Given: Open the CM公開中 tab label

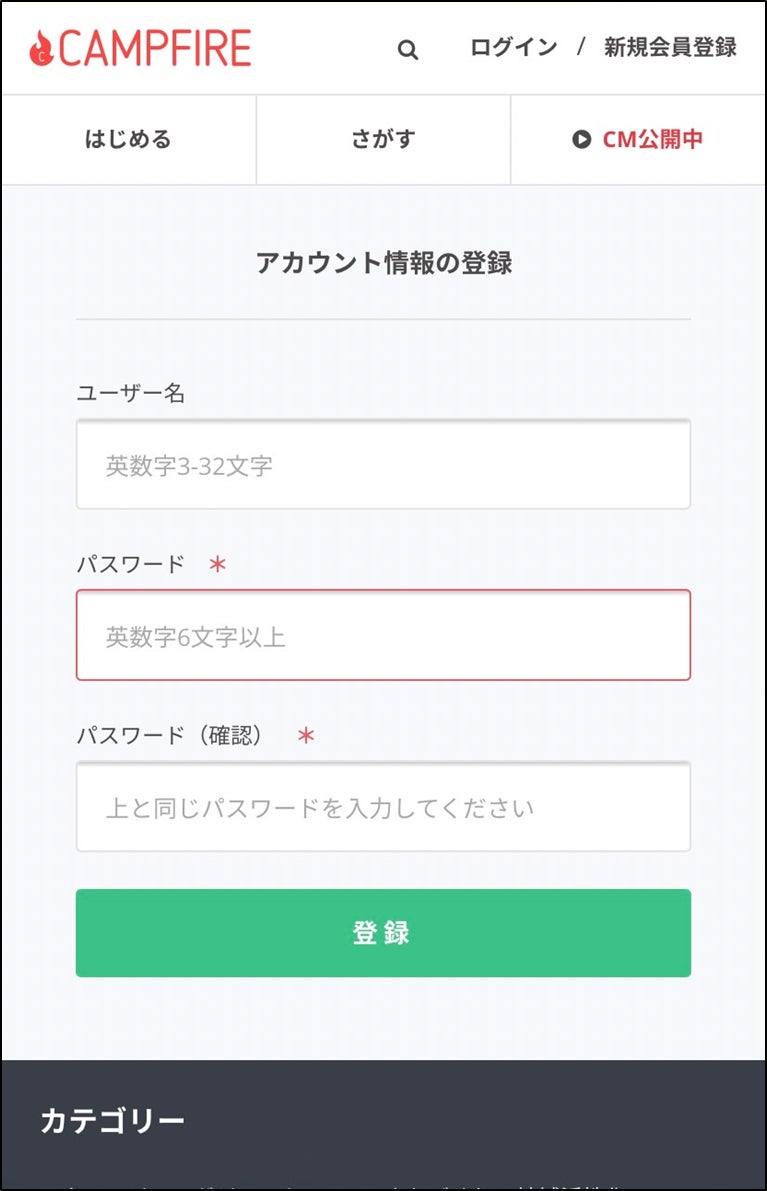Looking at the screenshot, I should pos(652,139).
